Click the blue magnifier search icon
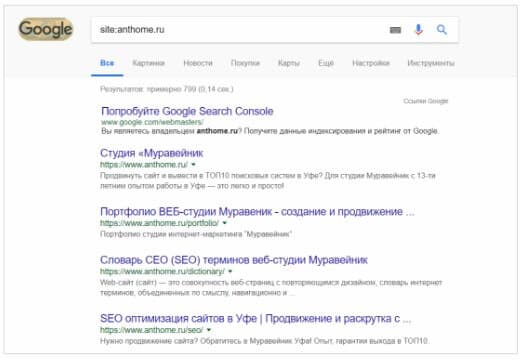The width and height of the screenshot is (521, 360). pyautogui.click(x=442, y=30)
